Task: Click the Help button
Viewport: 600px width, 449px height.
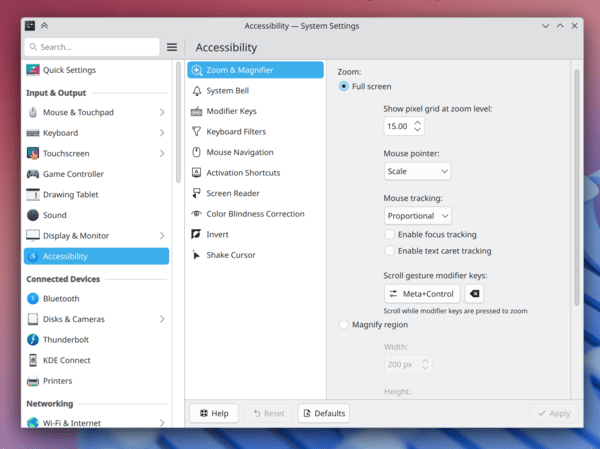Action: [x=212, y=413]
